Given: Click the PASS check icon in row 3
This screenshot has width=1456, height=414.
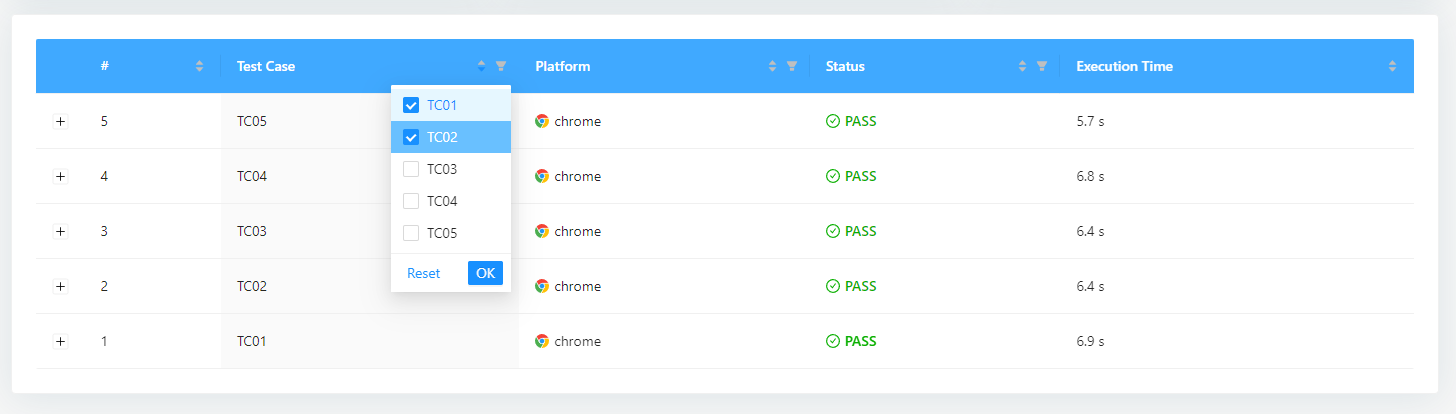Looking at the screenshot, I should point(833,231).
